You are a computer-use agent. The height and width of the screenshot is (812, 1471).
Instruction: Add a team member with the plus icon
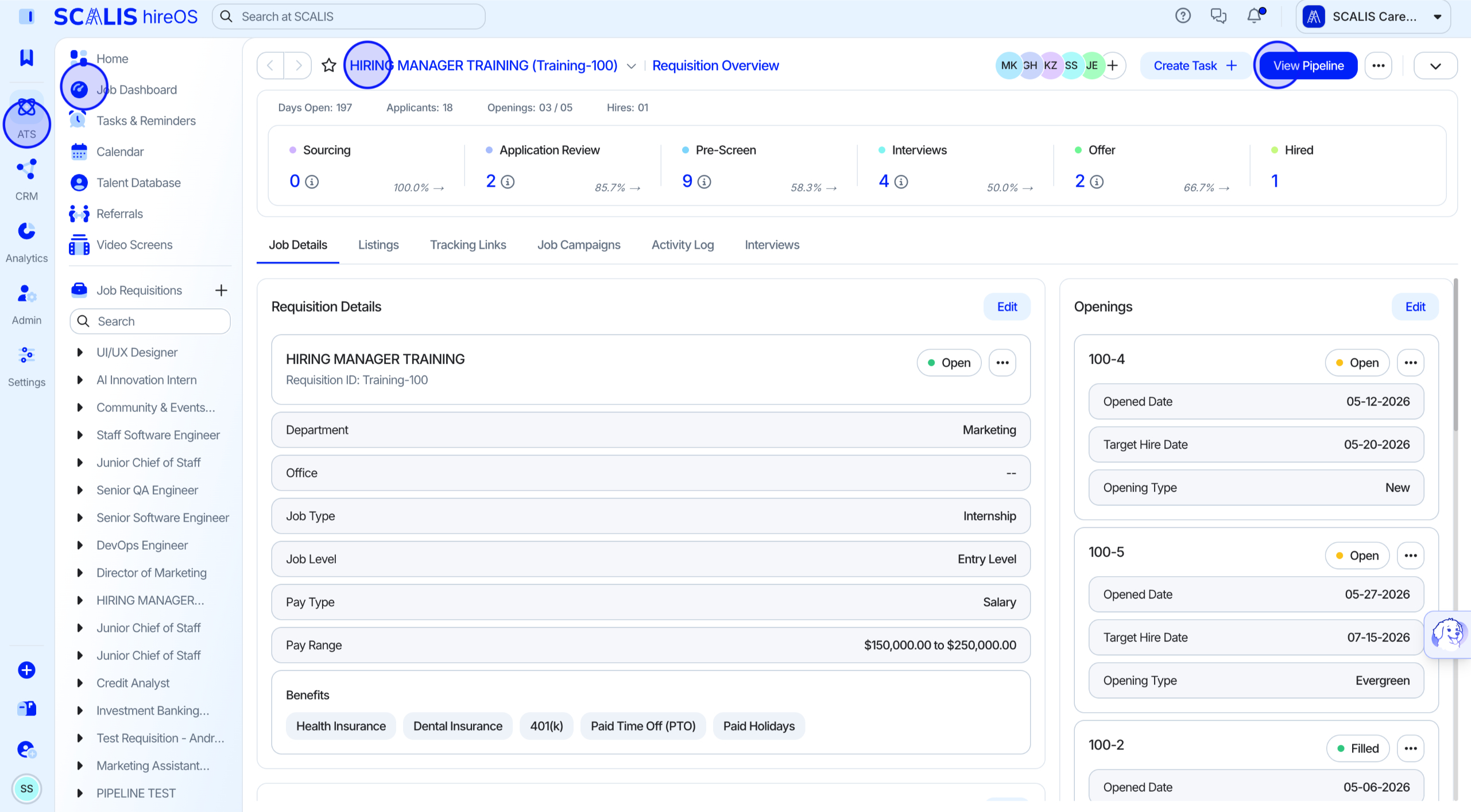coord(1113,65)
